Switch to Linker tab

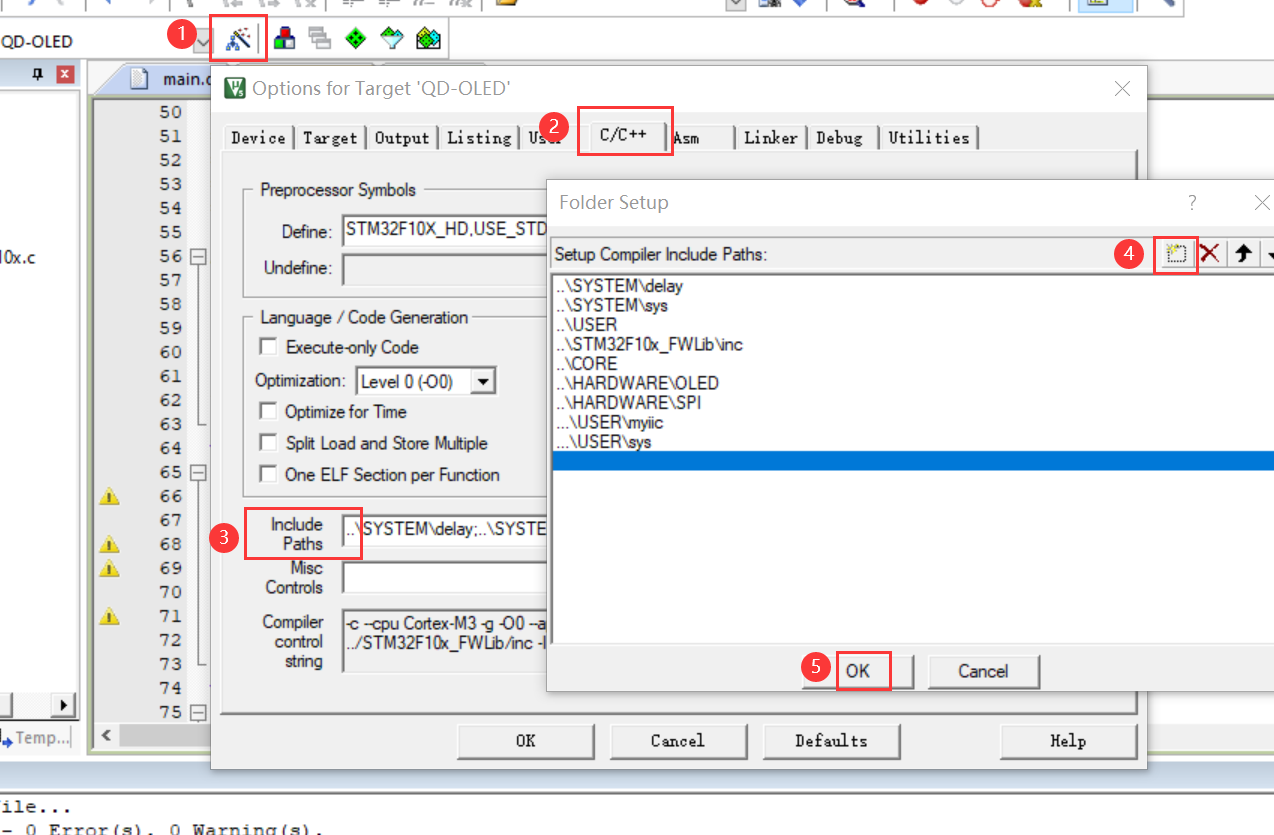coord(770,138)
